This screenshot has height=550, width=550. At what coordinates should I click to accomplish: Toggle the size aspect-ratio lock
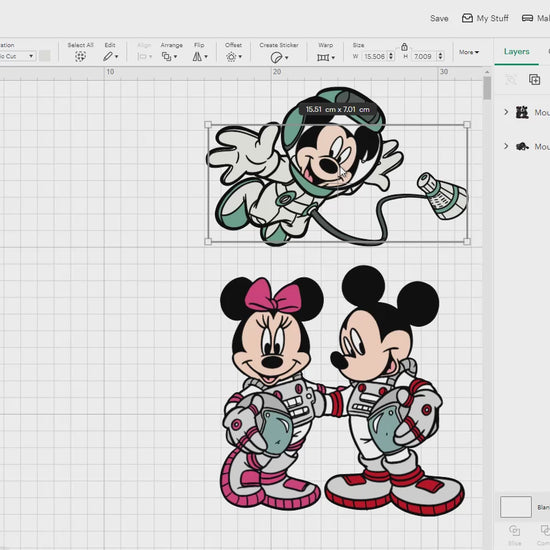pyautogui.click(x=404, y=46)
